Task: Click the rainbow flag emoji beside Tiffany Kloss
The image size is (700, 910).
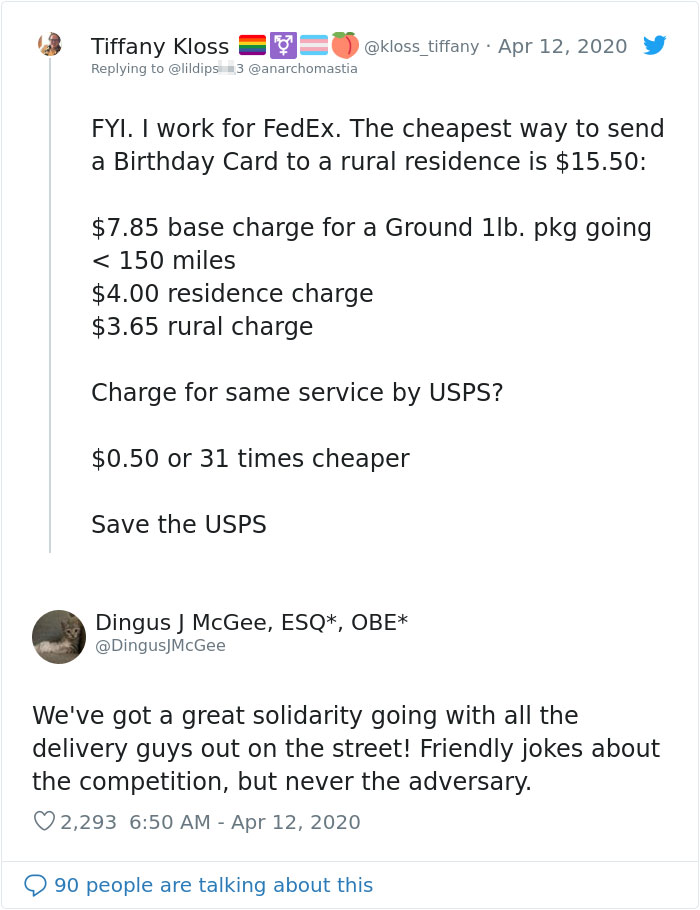Action: coord(252,44)
